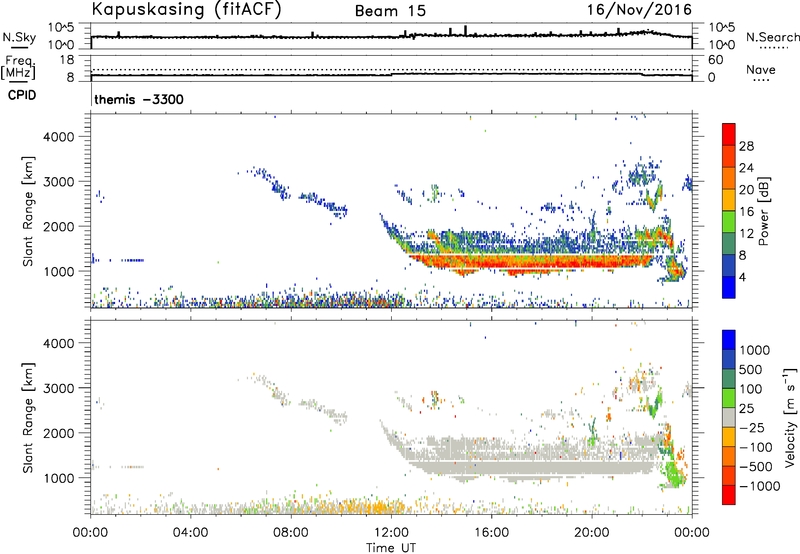
Task: Click the '60' tick on the Nave axis
Action: 715,60
